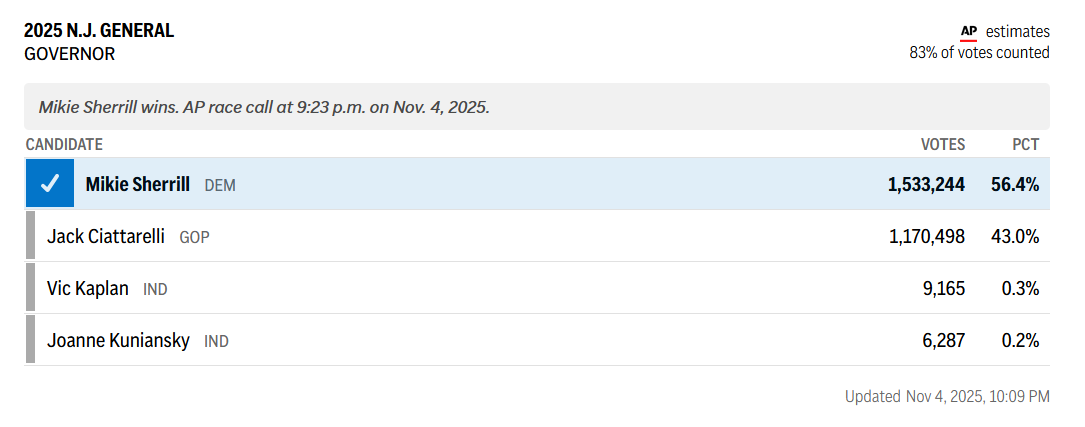This screenshot has width=1085, height=427.
Task: Click the PCT column header
Action: pos(1025,145)
